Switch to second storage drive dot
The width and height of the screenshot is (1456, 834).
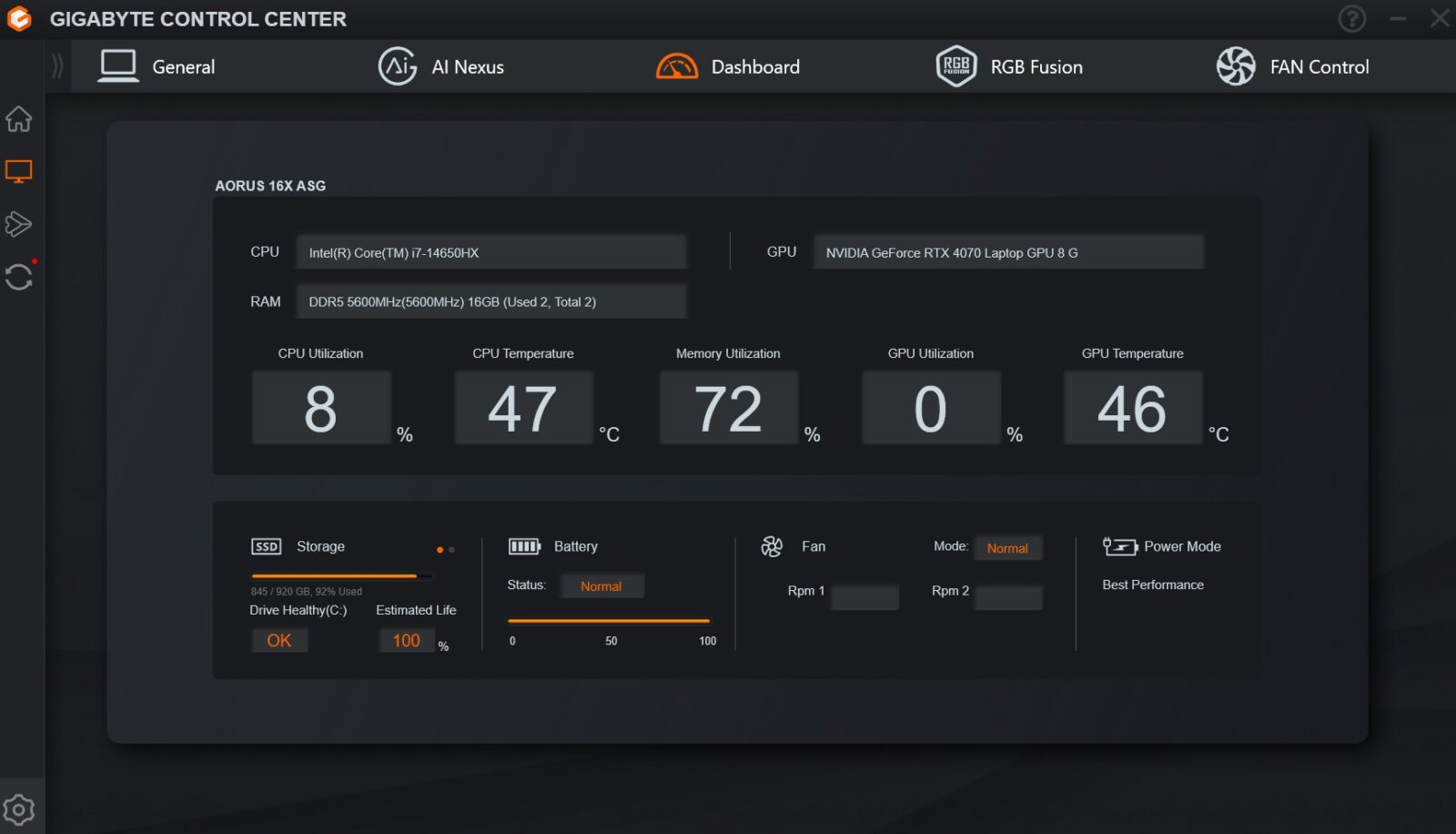(452, 550)
